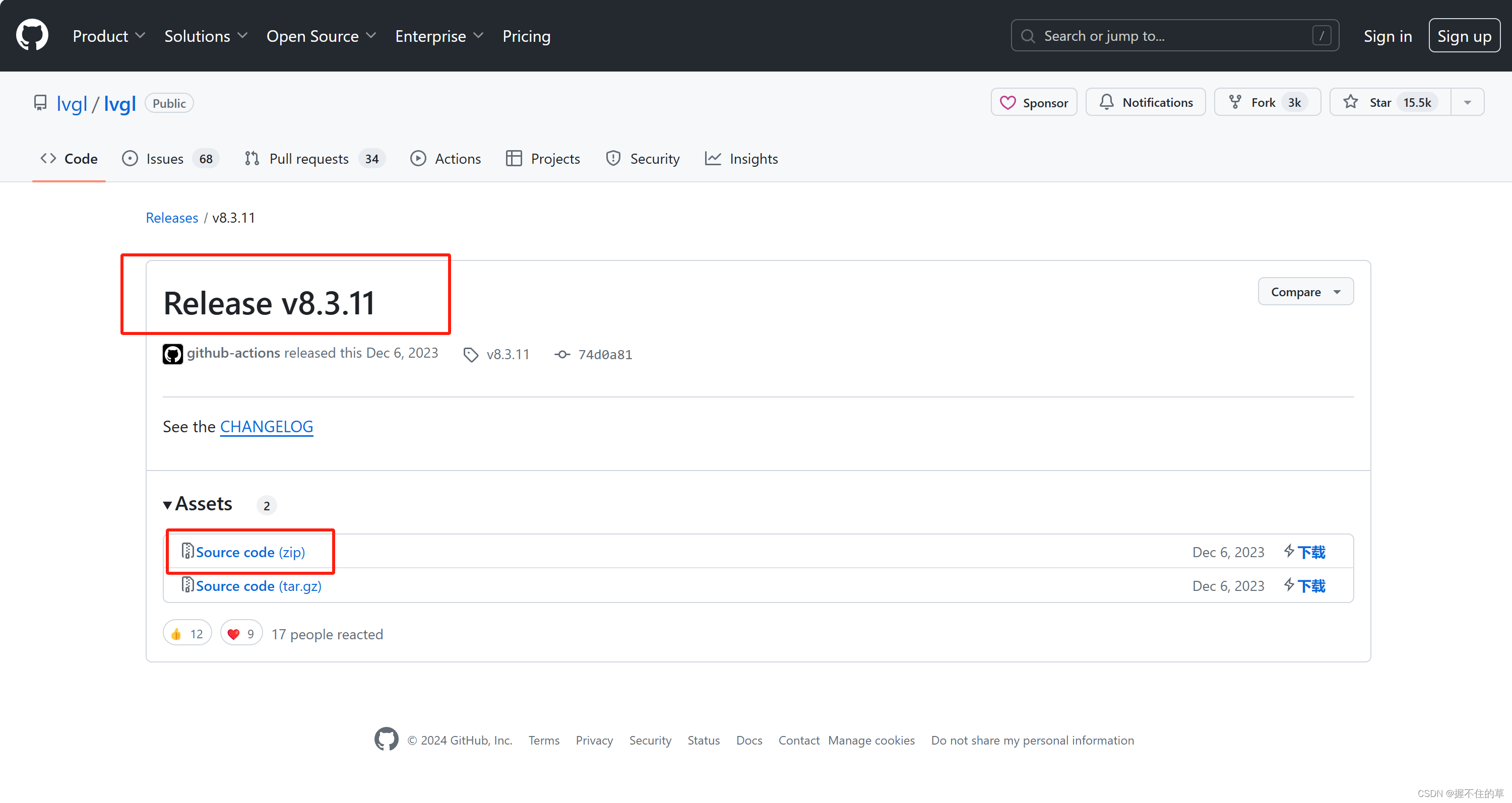The width and height of the screenshot is (1512, 803).
Task: Click the Issues count badge 68
Action: tap(206, 159)
